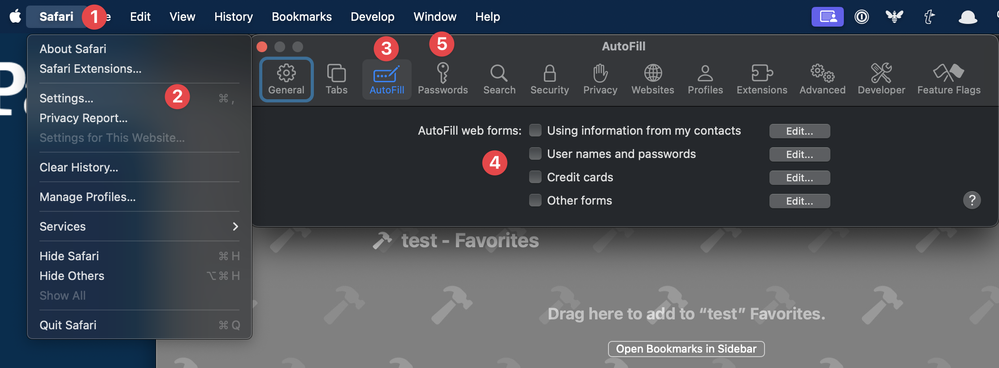The height and width of the screenshot is (368, 999).
Task: Open the Profiles settings pane
Action: (705, 79)
